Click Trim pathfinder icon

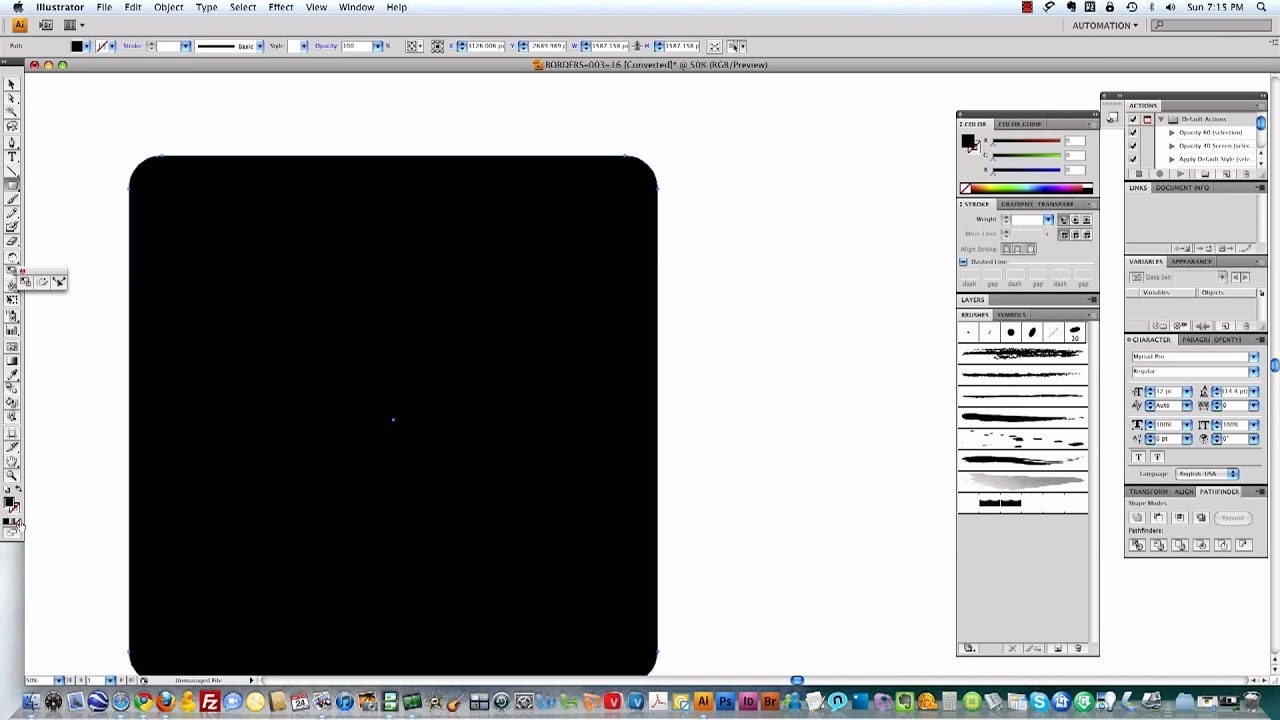click(1158, 545)
